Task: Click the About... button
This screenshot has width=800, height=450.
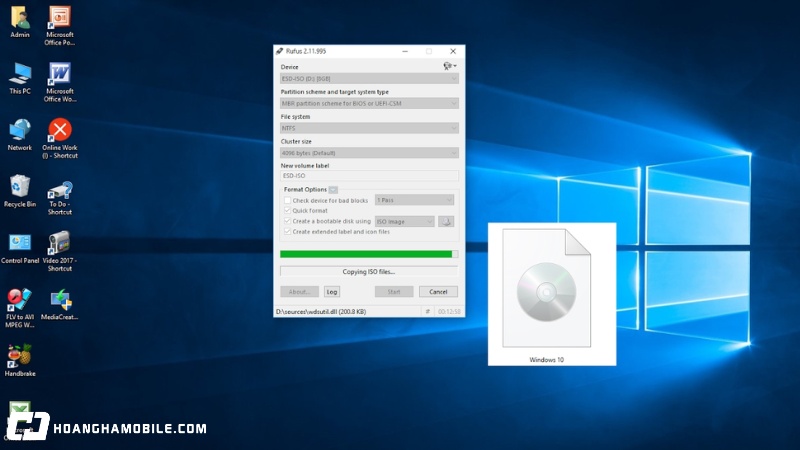Action: click(x=299, y=292)
